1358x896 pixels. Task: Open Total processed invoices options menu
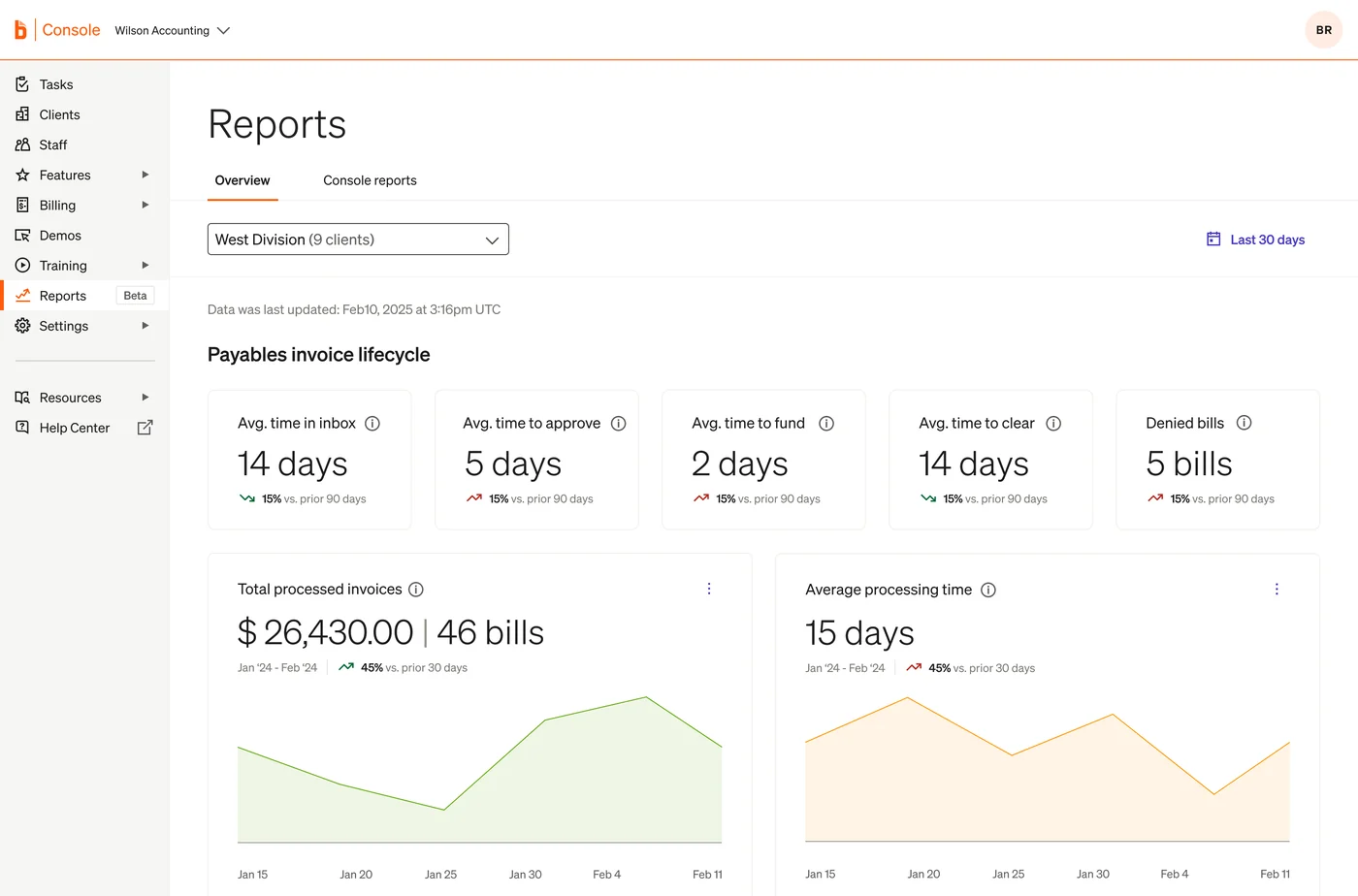pyautogui.click(x=709, y=589)
